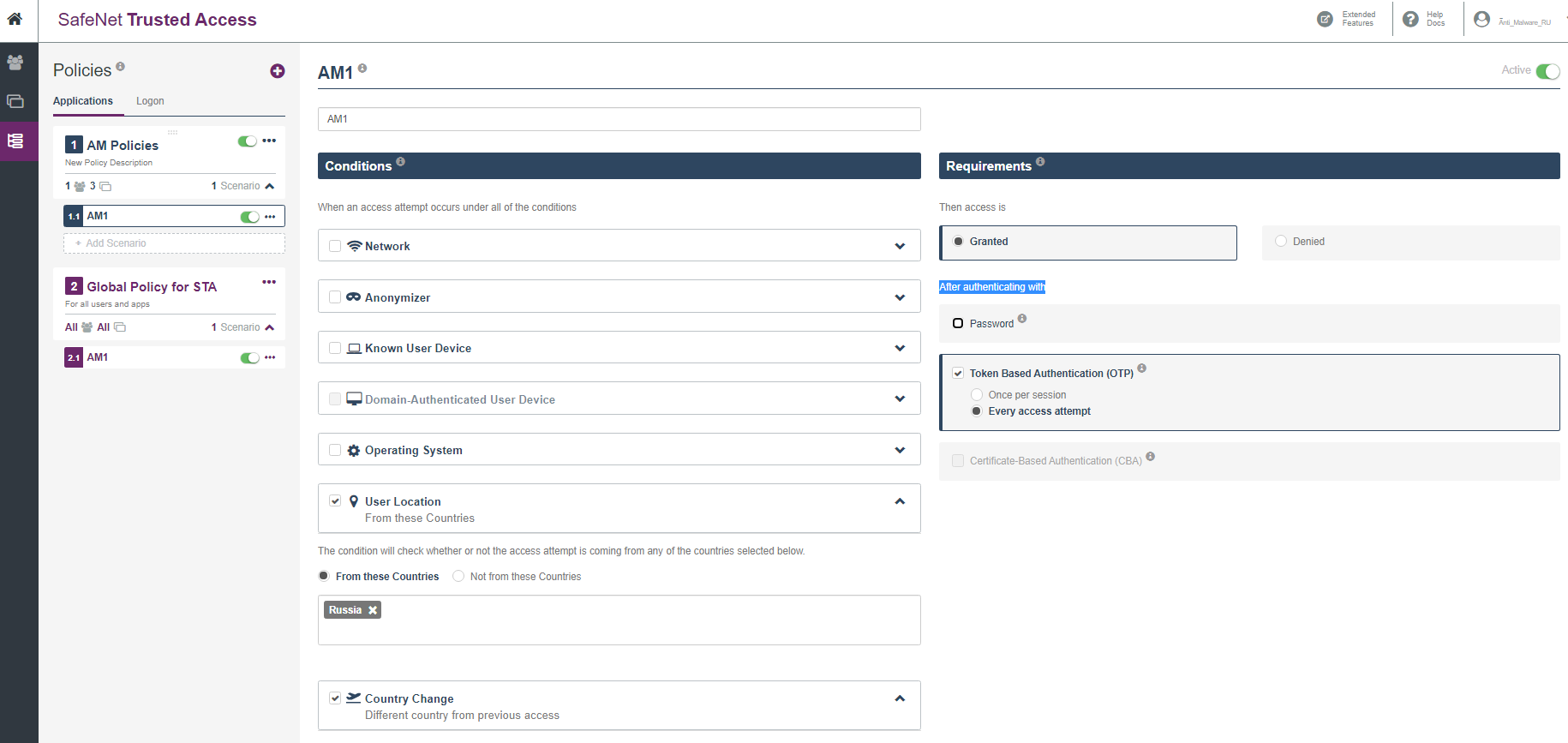Select Once per session option
Viewport: 1568px width, 743px height.
tap(977, 395)
